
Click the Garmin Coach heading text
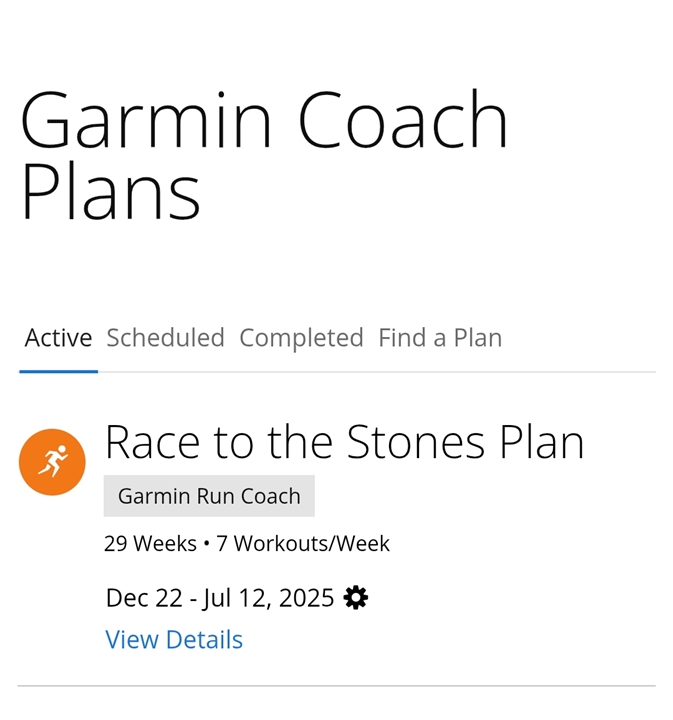point(264,119)
